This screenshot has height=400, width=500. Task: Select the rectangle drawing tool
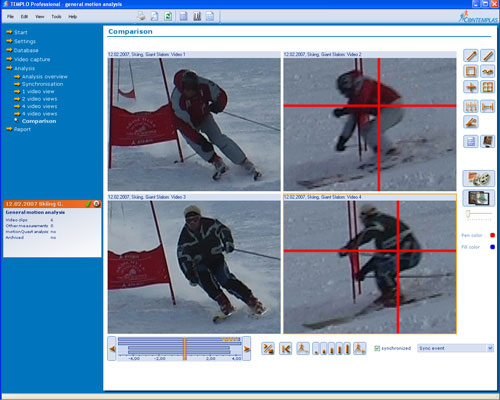pyautogui.click(x=471, y=71)
